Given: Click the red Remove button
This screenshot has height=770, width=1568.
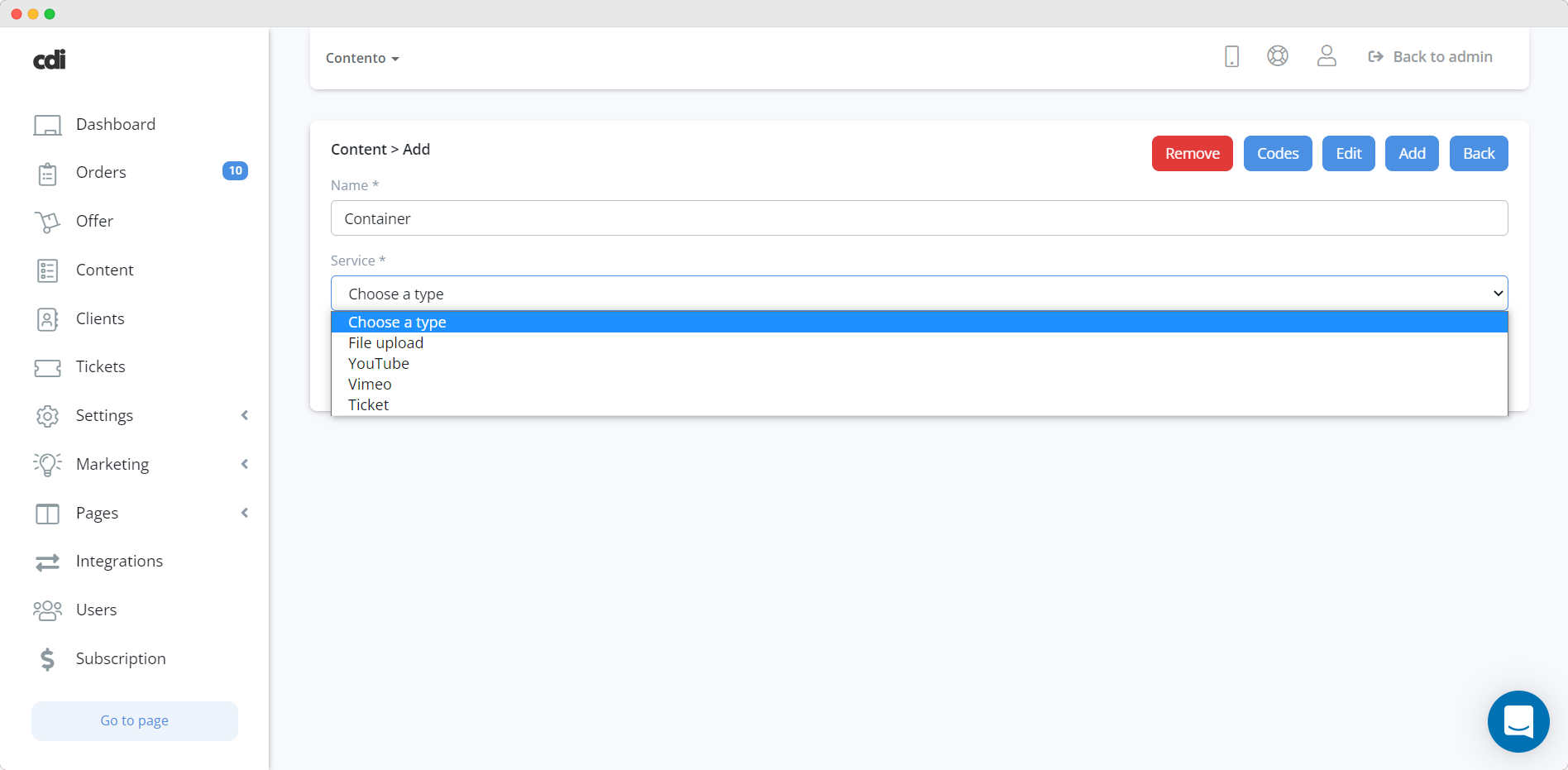Looking at the screenshot, I should click(1192, 153).
